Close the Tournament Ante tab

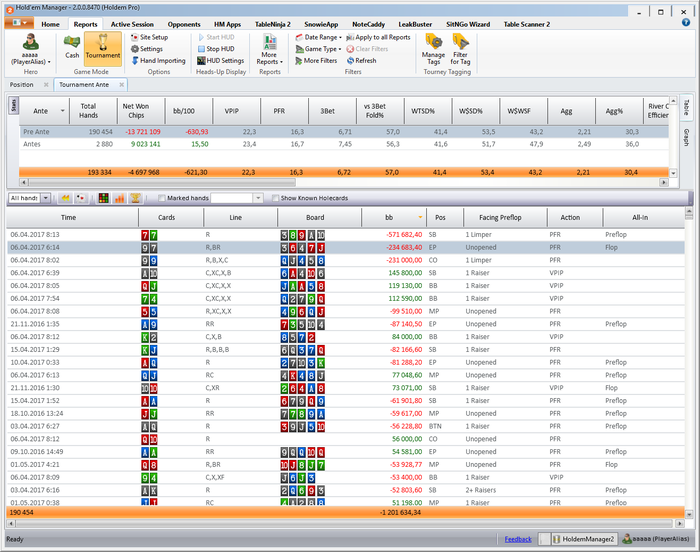tap(121, 84)
